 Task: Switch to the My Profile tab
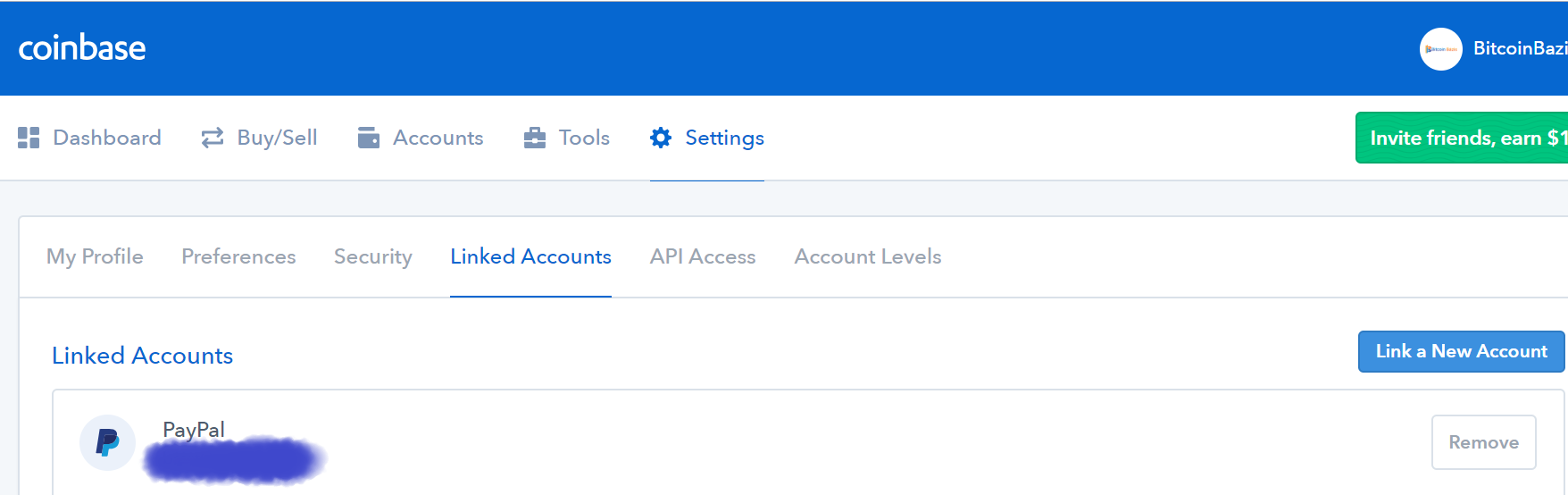pyautogui.click(x=95, y=257)
